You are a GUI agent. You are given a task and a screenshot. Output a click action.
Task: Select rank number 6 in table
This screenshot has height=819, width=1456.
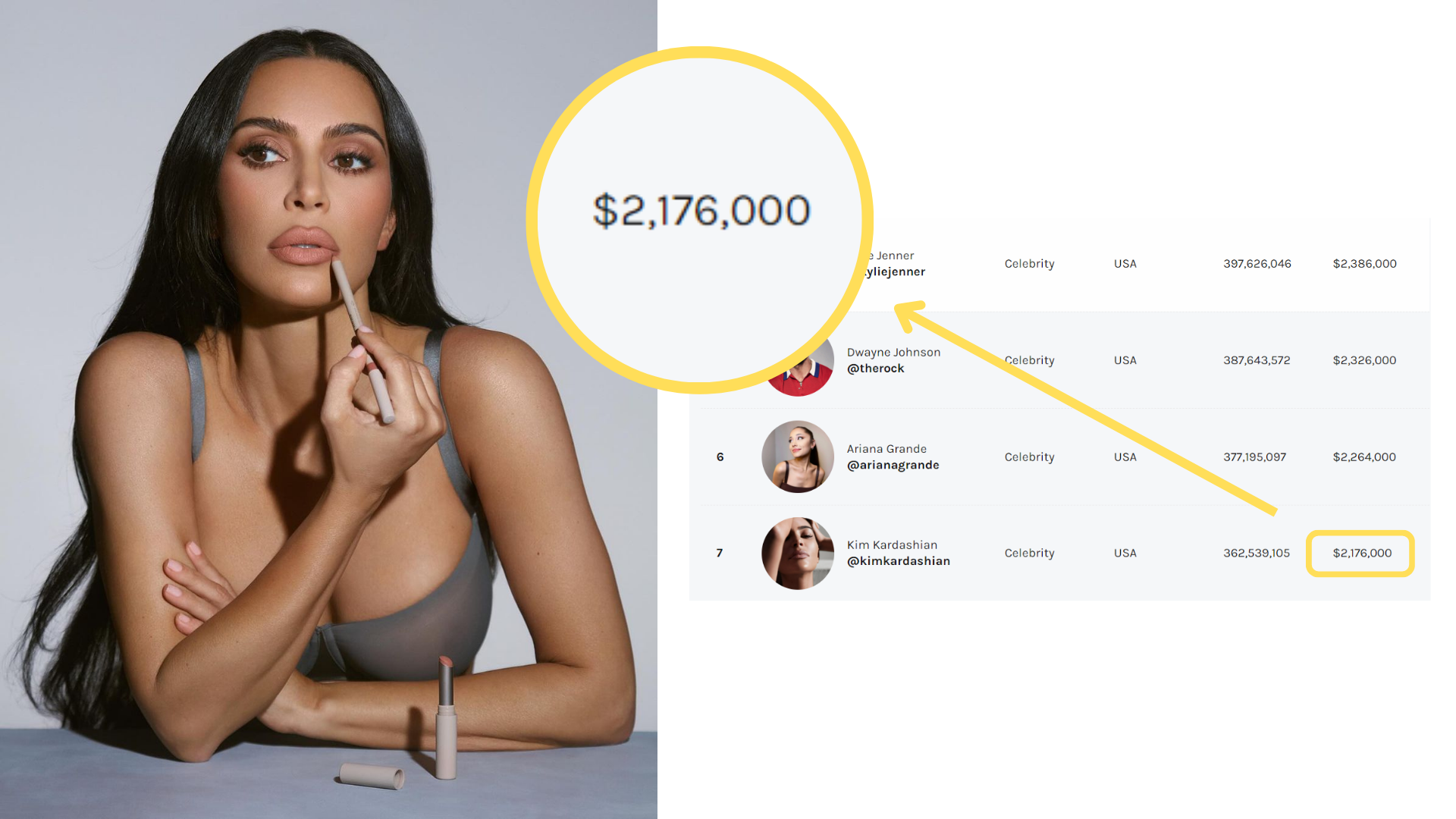(x=720, y=457)
